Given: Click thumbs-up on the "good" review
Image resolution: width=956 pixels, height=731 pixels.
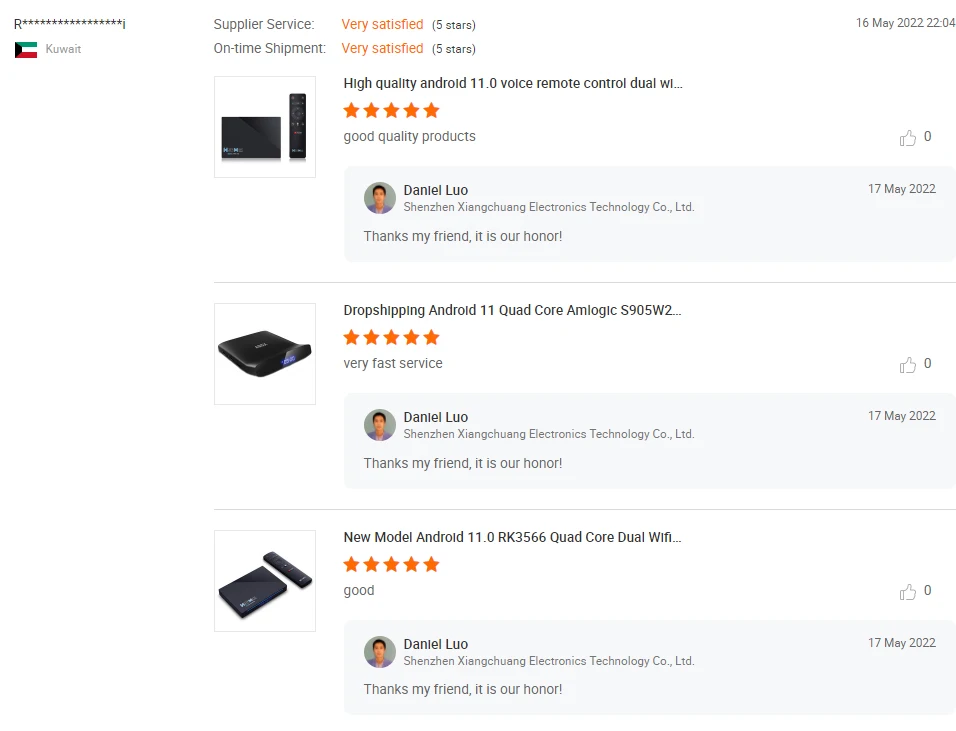Looking at the screenshot, I should coord(908,592).
